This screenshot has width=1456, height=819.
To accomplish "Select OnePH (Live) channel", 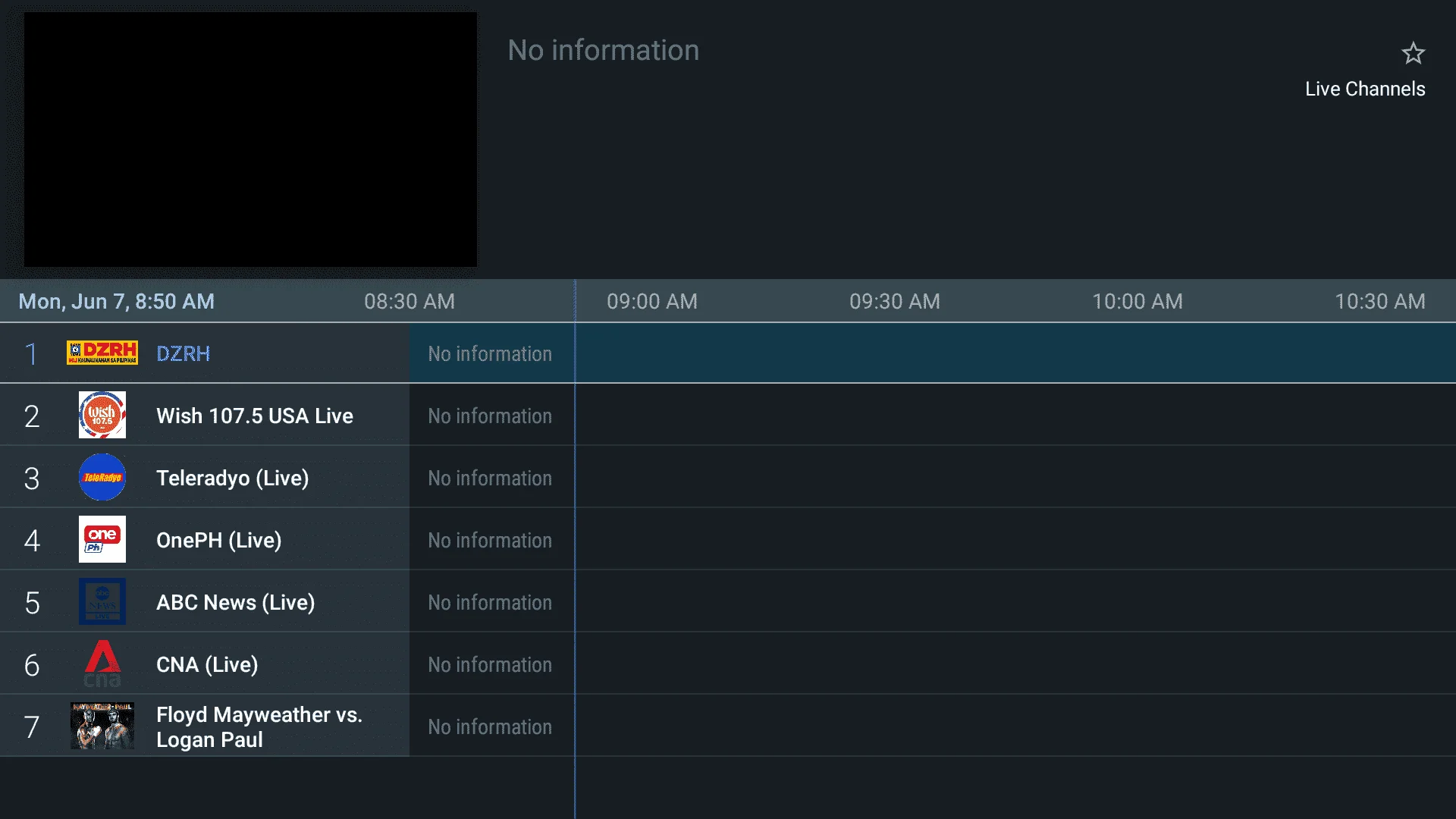I will (x=219, y=541).
